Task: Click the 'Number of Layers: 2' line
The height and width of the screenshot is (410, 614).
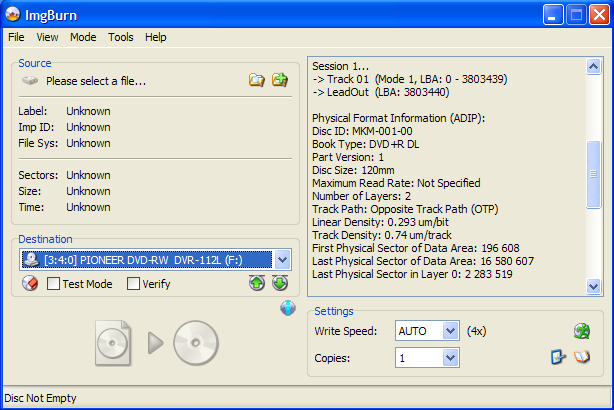Action: 361,196
